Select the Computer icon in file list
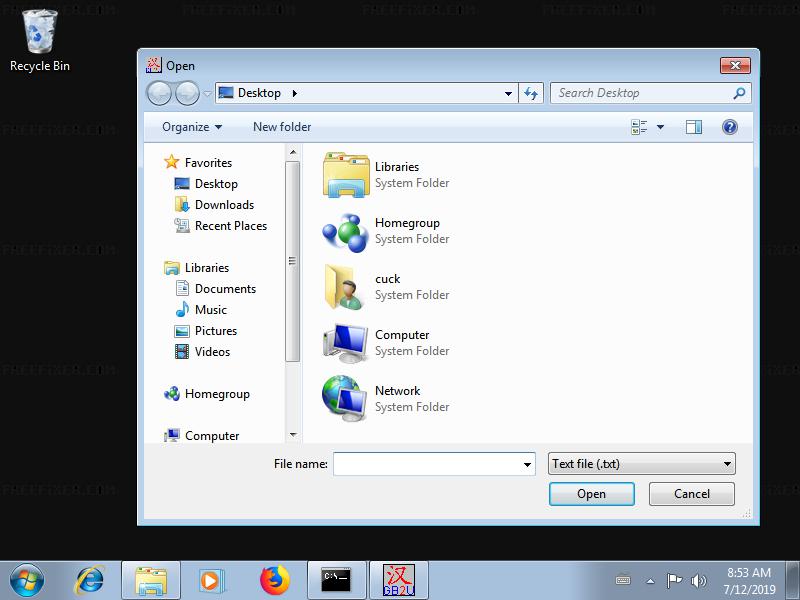 pyautogui.click(x=346, y=343)
